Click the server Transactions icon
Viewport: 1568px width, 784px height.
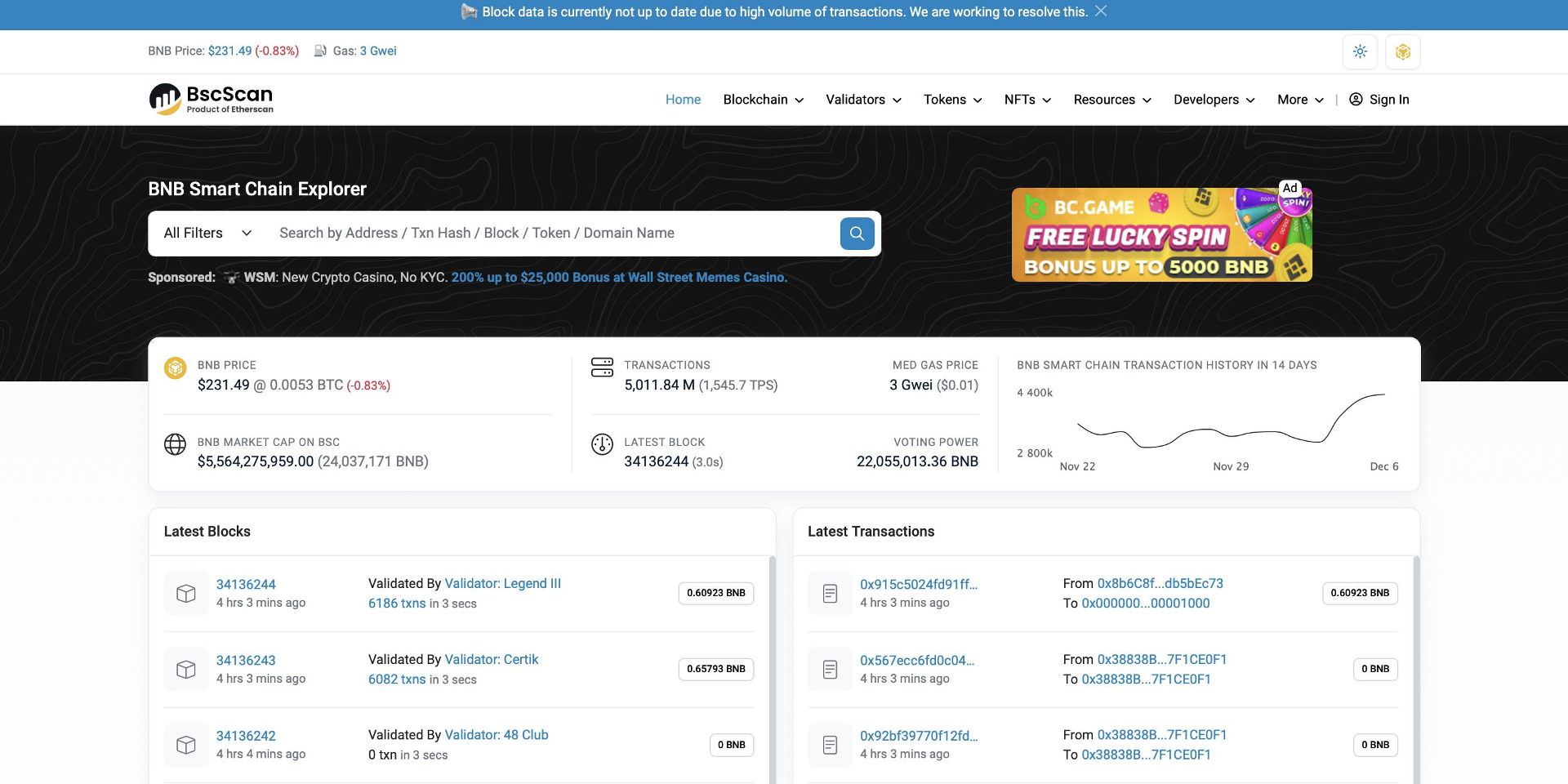coord(602,367)
